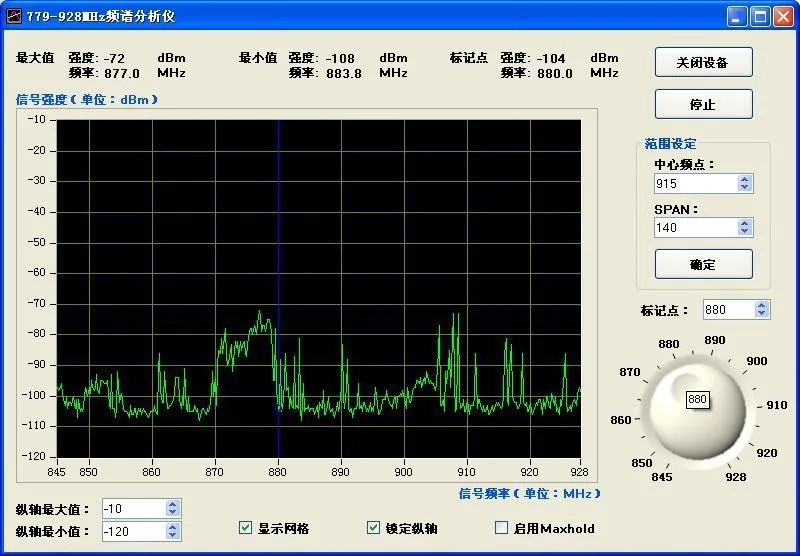Click the 900 mark on the knob dial

[x=757, y=361]
